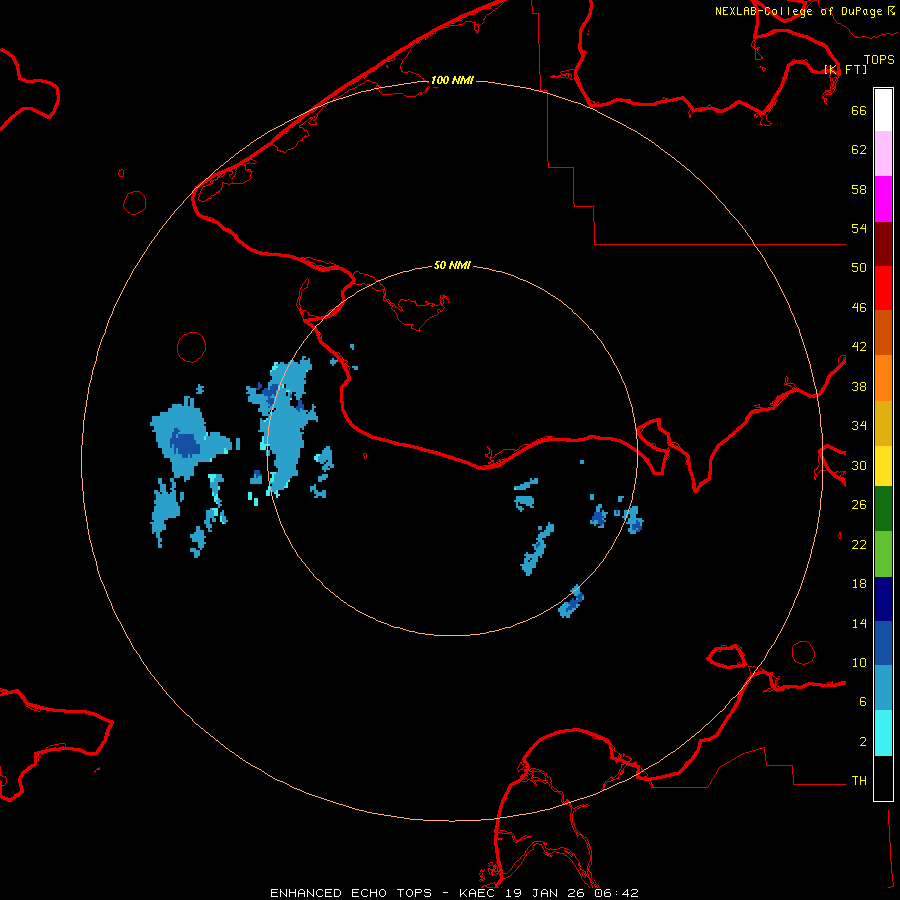Click the orange 38-42 kft swatch
The width and height of the screenshot is (900, 900).
(883, 377)
